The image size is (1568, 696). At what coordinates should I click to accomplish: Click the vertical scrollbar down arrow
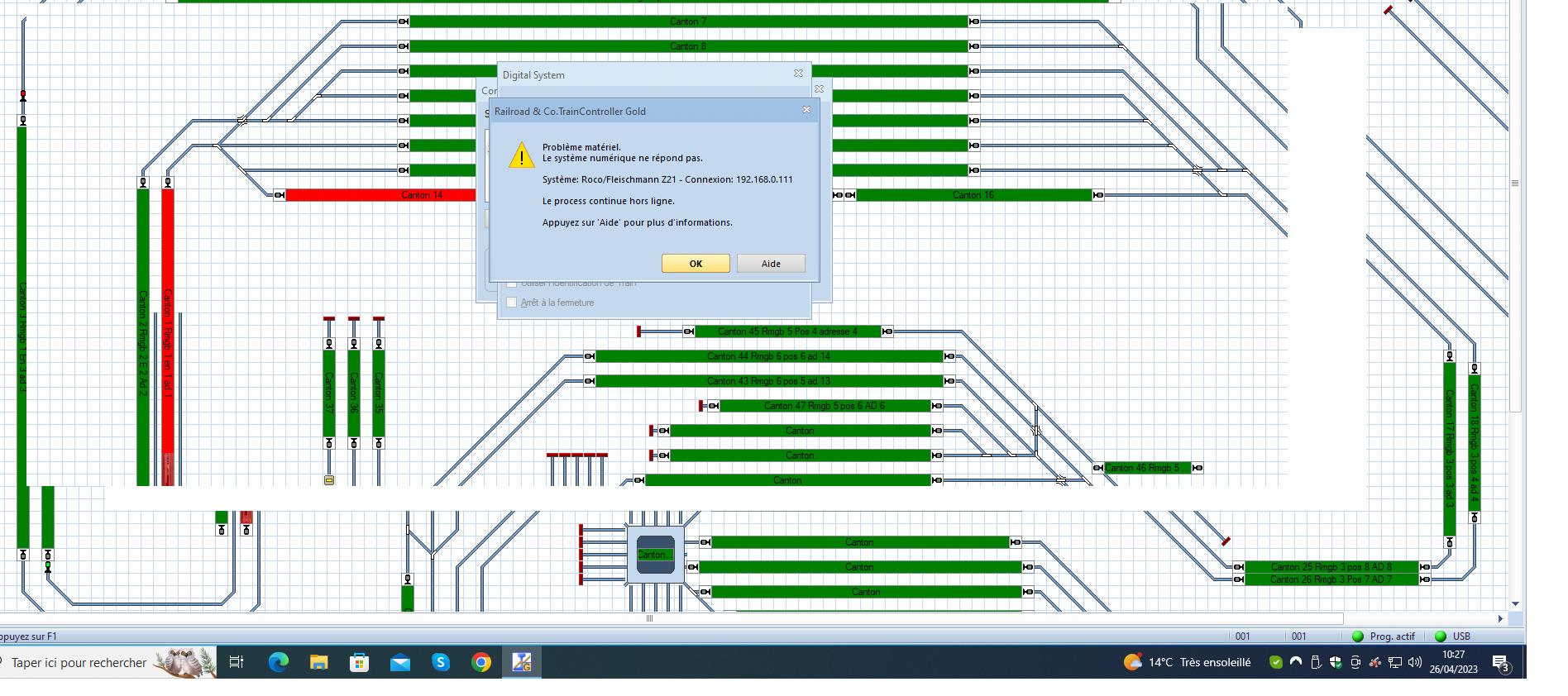click(x=1516, y=604)
